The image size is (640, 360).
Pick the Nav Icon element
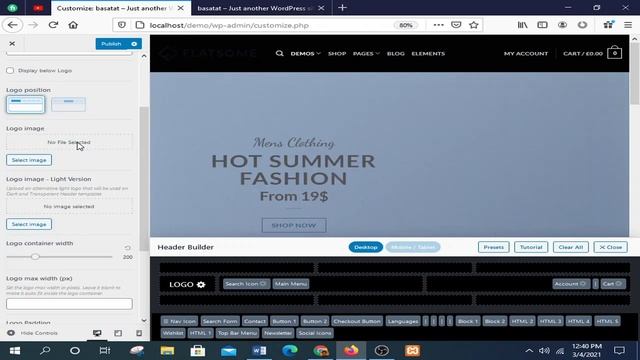pyautogui.click(x=179, y=321)
